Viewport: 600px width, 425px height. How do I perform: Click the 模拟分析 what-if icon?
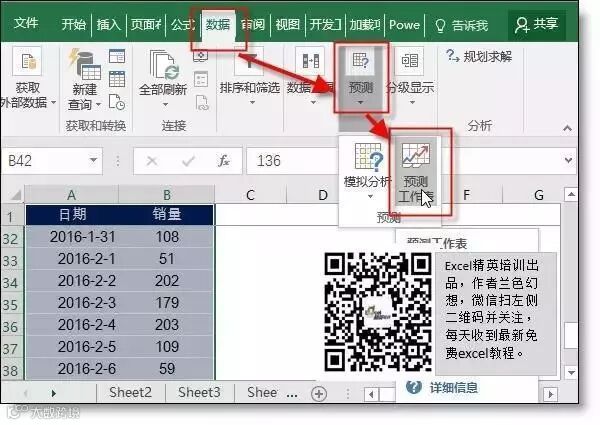(x=368, y=156)
